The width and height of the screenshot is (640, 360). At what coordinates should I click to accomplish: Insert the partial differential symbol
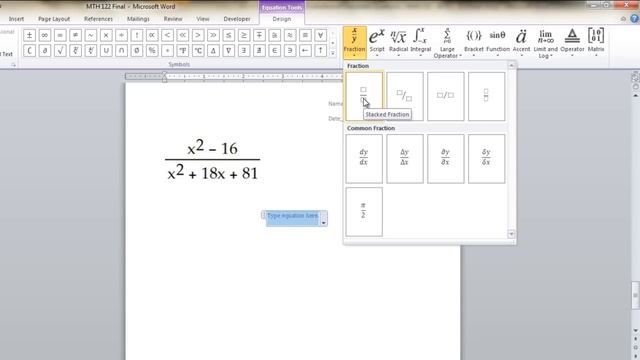pyautogui.click(x=44, y=51)
